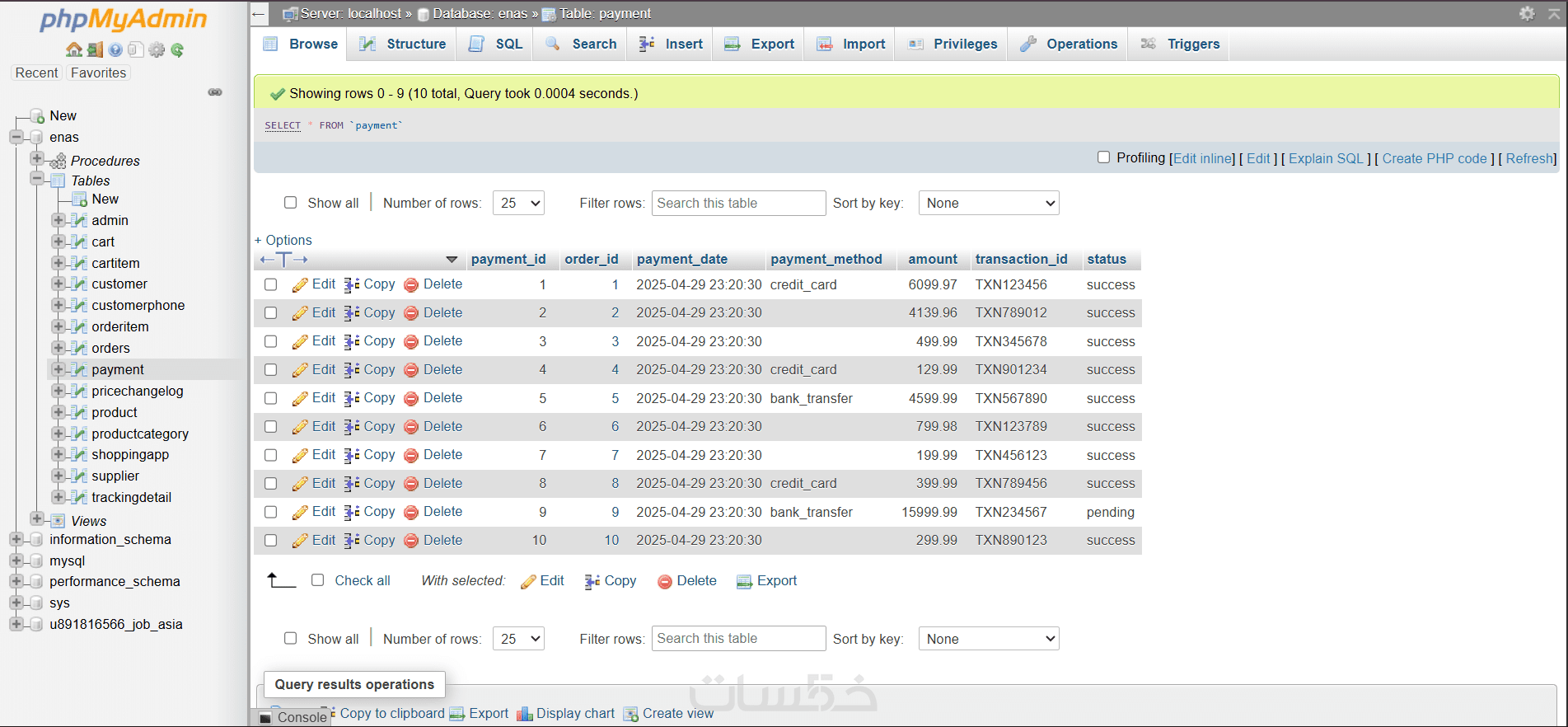Viewport: 1568px width, 727px height.
Task: Open the column options triangle dropdown in header
Action: 452,260
